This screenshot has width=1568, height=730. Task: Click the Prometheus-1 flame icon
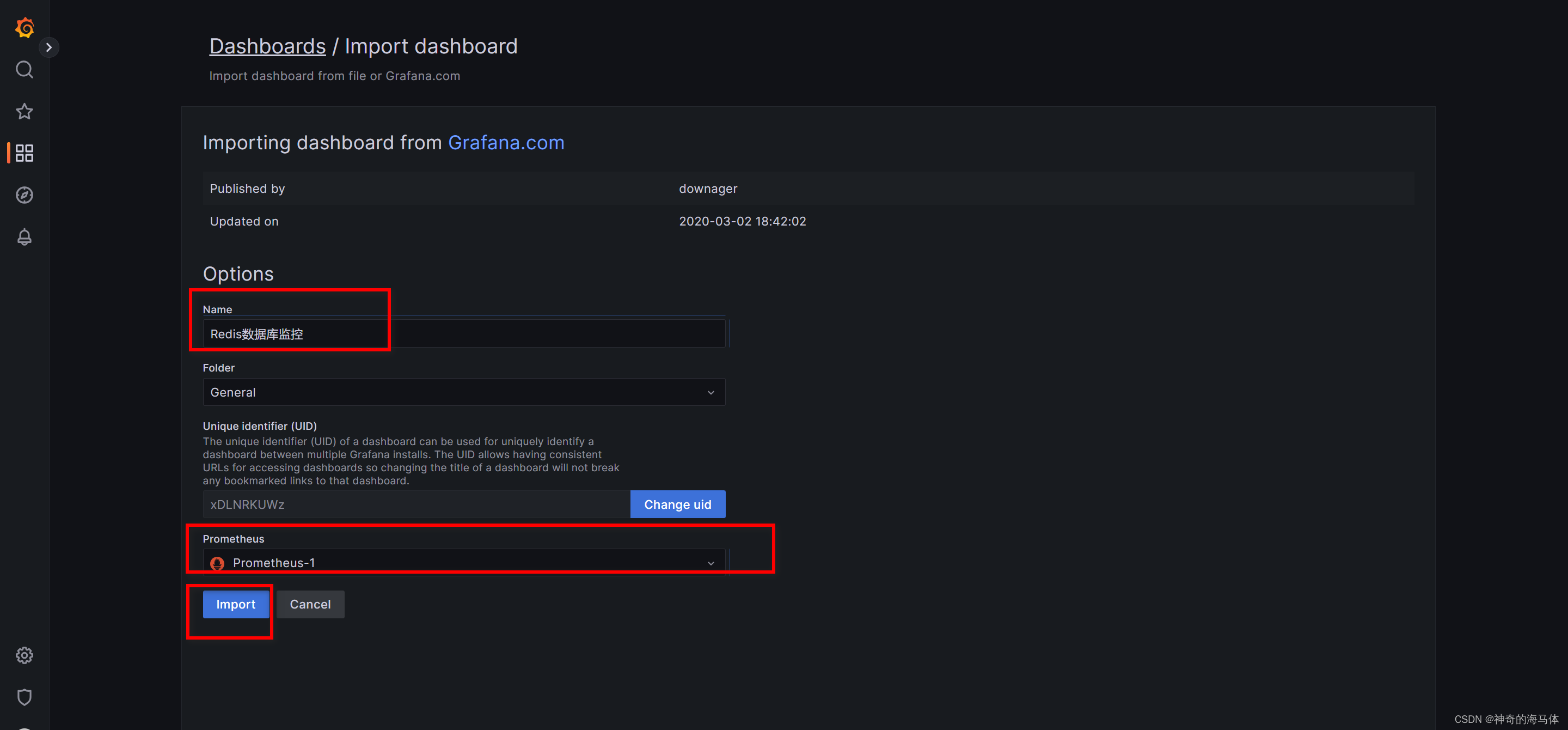[217, 563]
